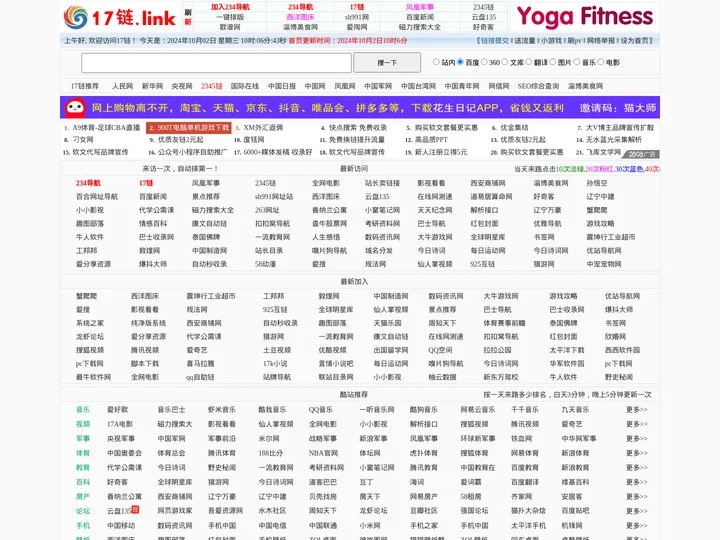Open red 2345链 in the nav bar
The height and width of the screenshot is (540, 720).
tap(212, 86)
